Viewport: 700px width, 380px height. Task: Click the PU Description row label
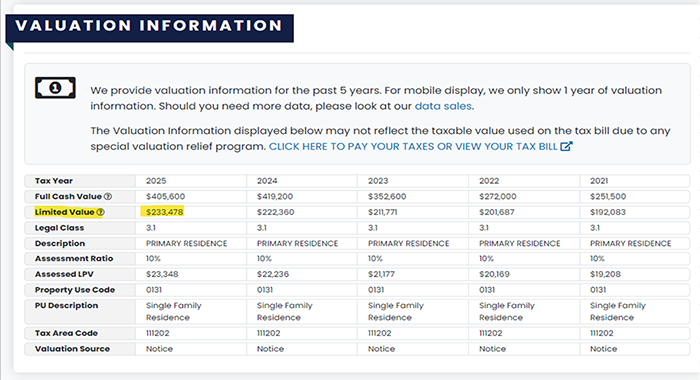67,305
